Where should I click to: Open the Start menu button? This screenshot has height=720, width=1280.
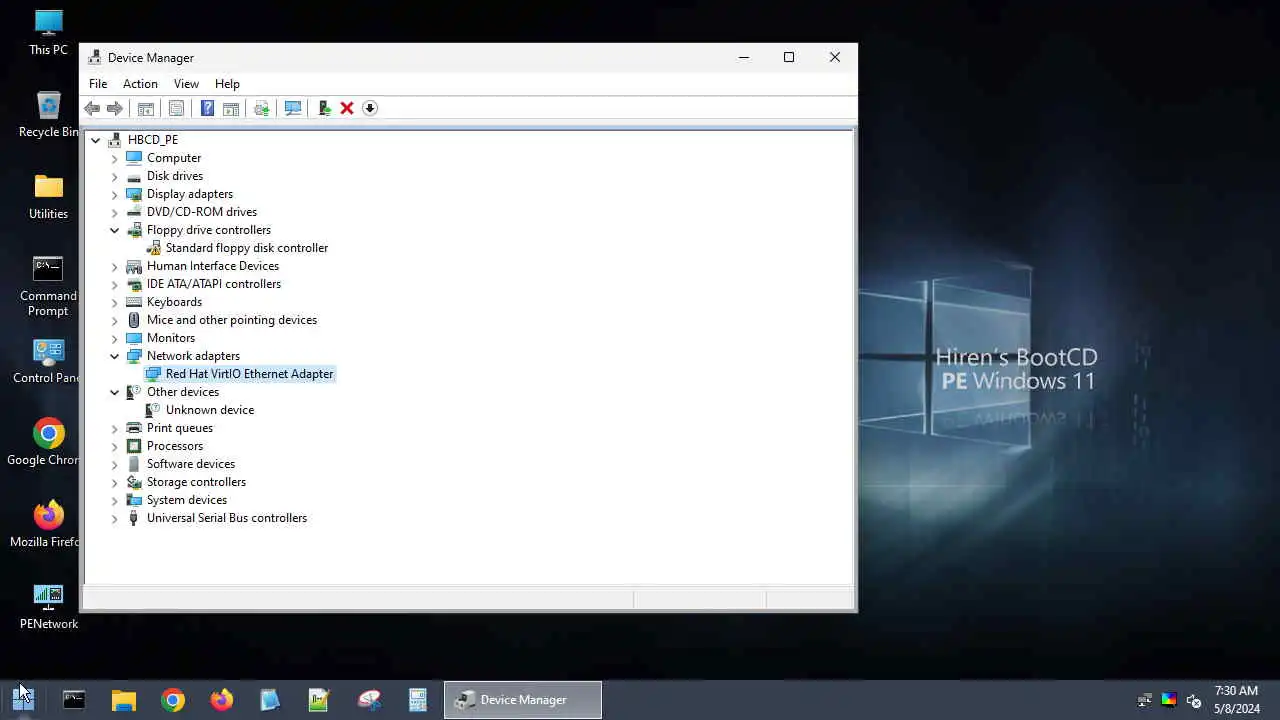pyautogui.click(x=23, y=699)
